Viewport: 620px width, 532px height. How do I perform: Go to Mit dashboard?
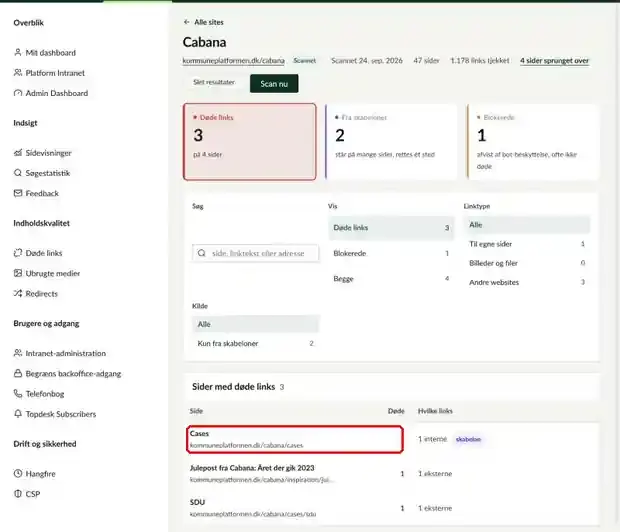tap(51, 53)
